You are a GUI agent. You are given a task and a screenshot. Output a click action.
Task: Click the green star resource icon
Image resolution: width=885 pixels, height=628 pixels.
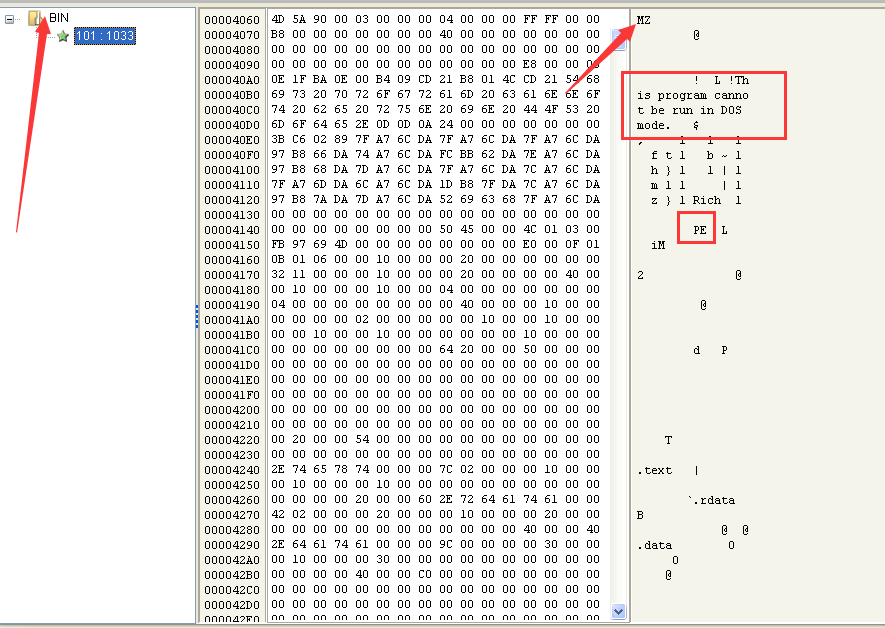(x=63, y=36)
